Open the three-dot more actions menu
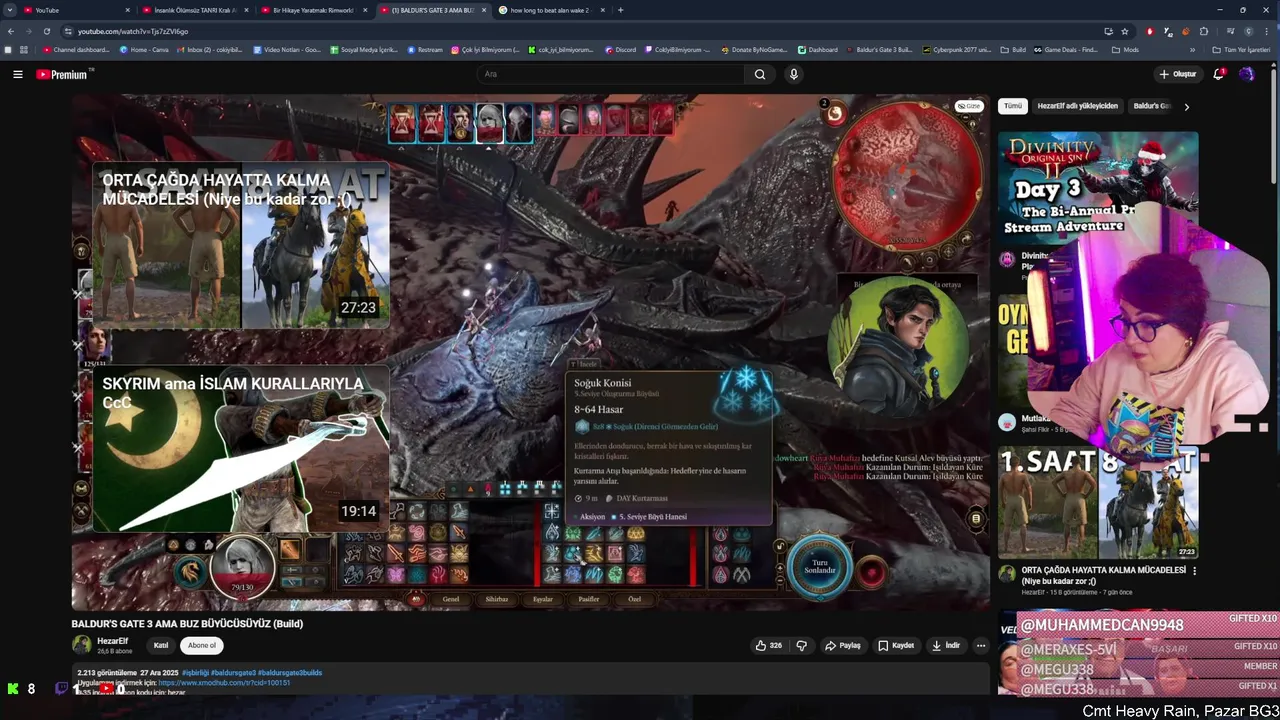 [x=981, y=645]
